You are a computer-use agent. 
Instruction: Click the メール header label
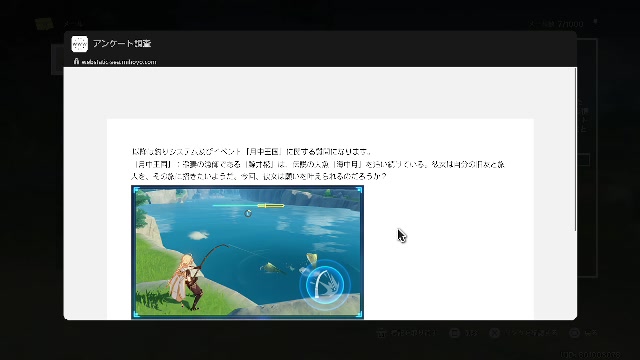pyautogui.click(x=73, y=24)
